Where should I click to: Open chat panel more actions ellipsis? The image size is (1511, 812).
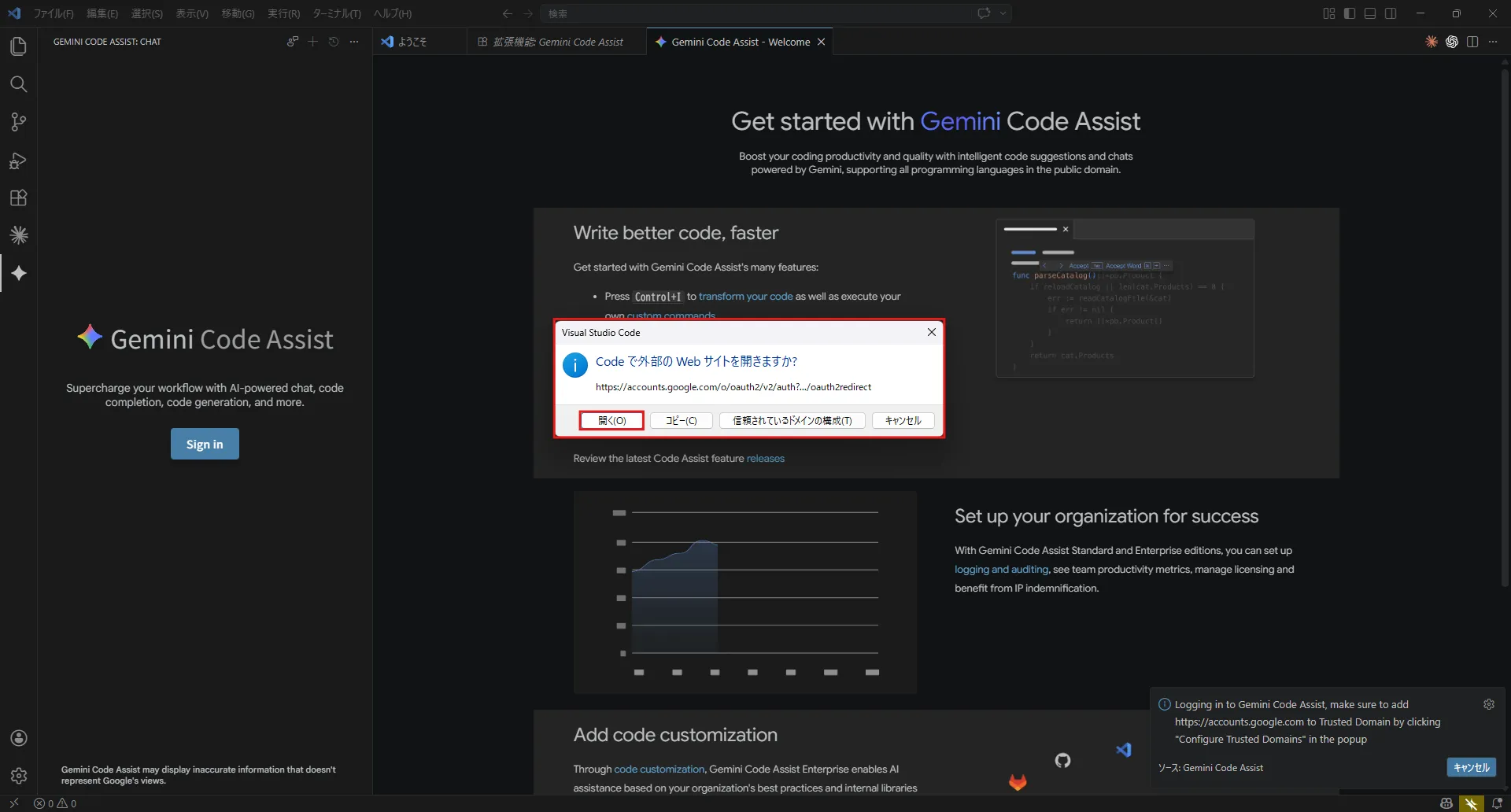point(354,42)
